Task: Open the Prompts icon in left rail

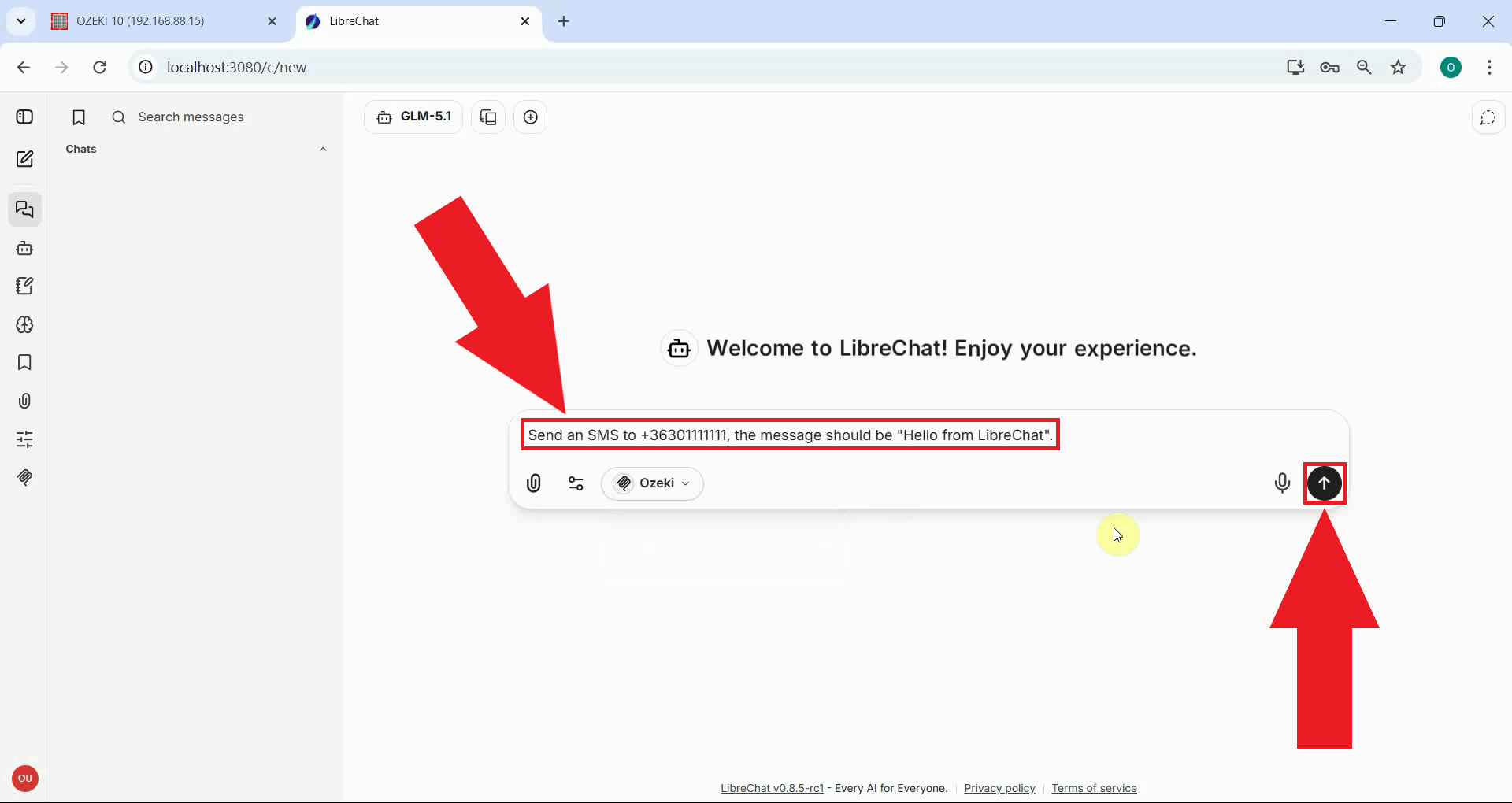Action: point(24,286)
